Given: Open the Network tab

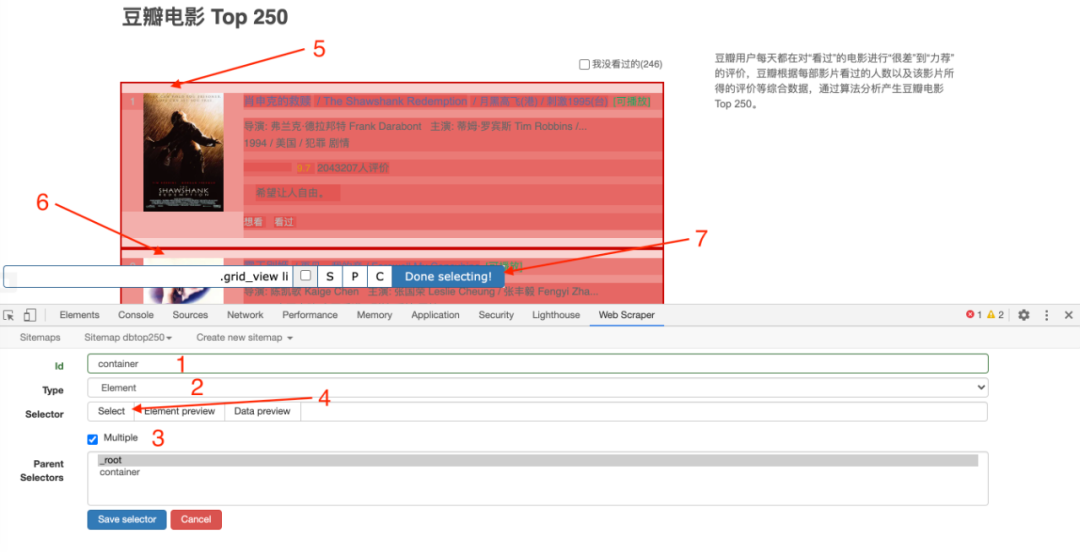Looking at the screenshot, I should point(245,315).
